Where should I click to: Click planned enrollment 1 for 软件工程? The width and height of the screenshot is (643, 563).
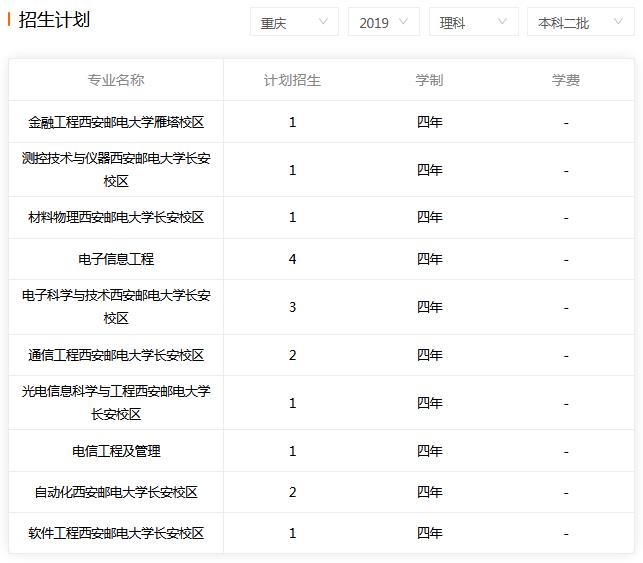click(292, 533)
